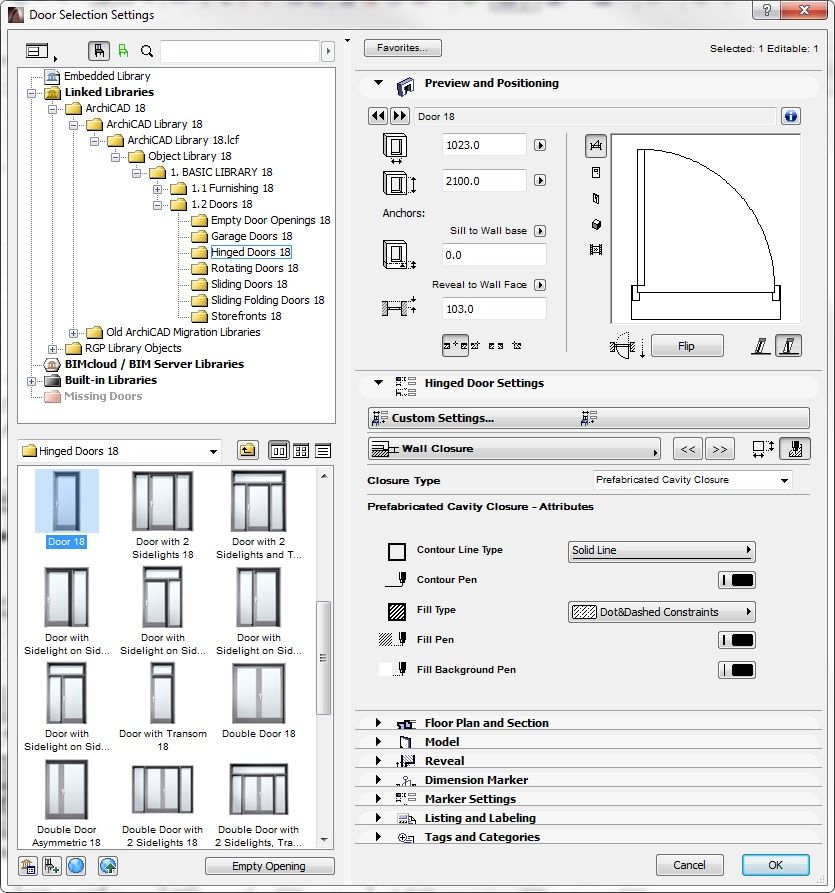Open Contour Line Type Solid Line menu
Screen dimensions: 835x893
(661, 551)
